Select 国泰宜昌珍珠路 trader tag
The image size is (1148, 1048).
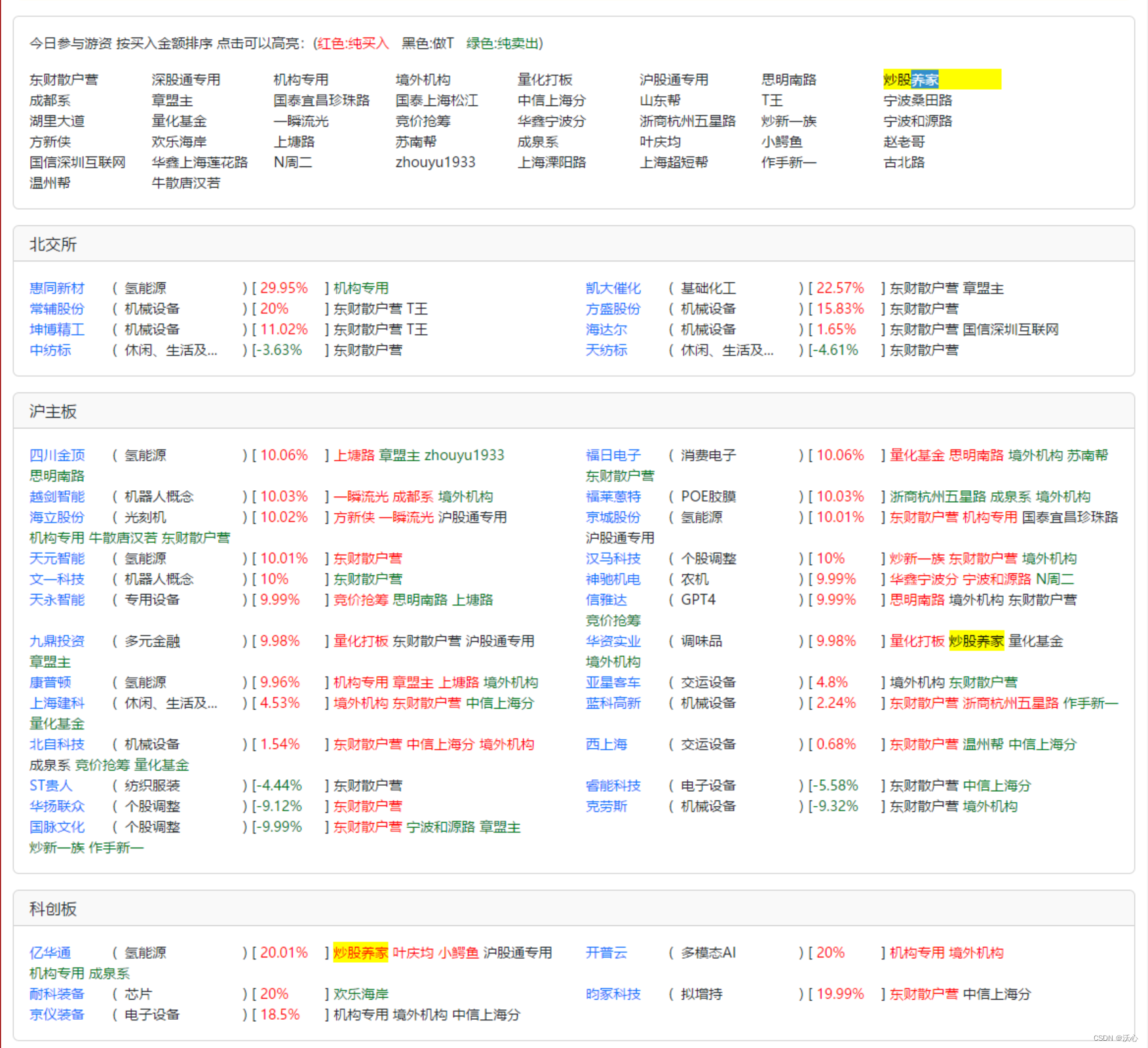[x=321, y=100]
